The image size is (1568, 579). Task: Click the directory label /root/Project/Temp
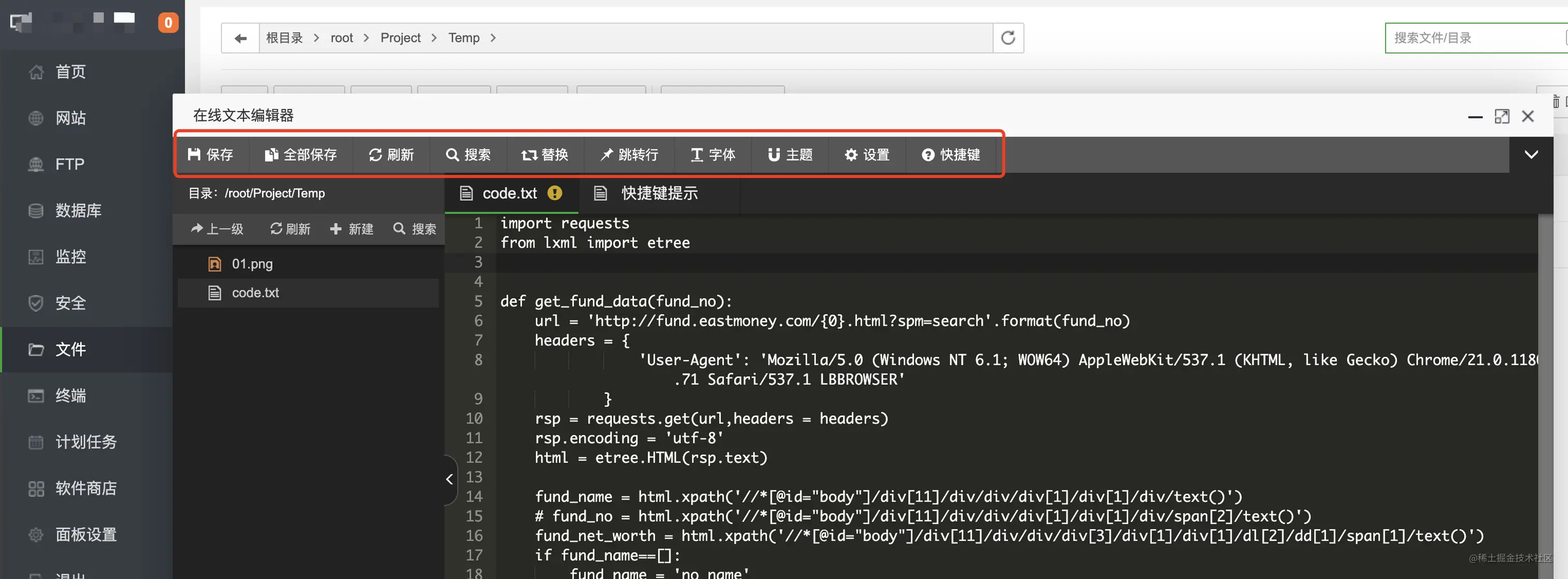tap(274, 193)
